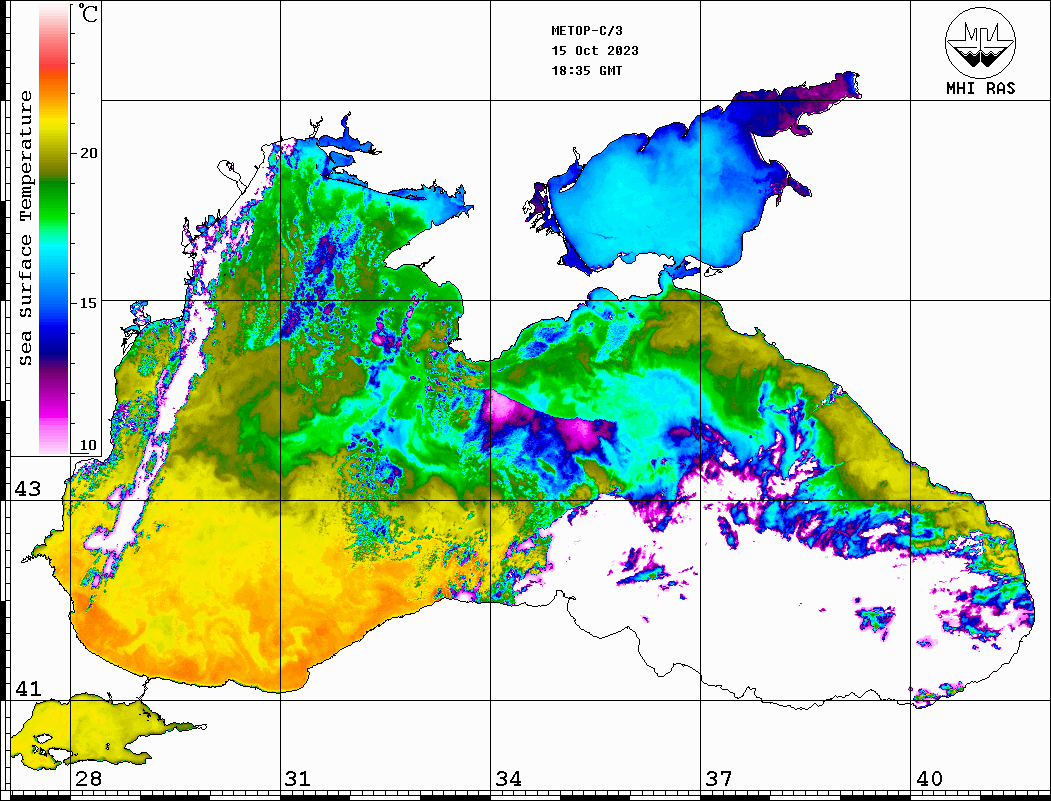Click latitude label '43'
1051x801 pixels.
[28, 489]
